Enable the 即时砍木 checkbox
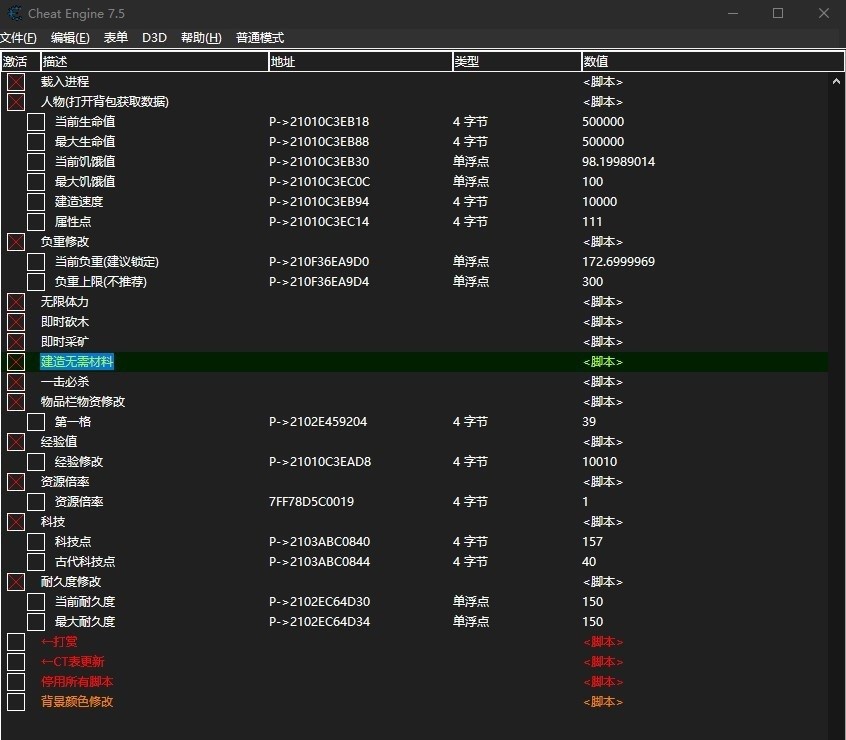Viewport: 846px width, 740px height. pyautogui.click(x=15, y=321)
